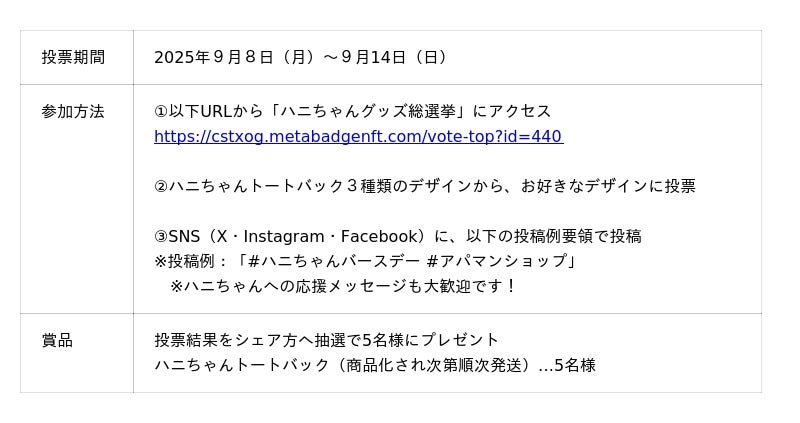Click the step ② line about voting for a design

424,186
